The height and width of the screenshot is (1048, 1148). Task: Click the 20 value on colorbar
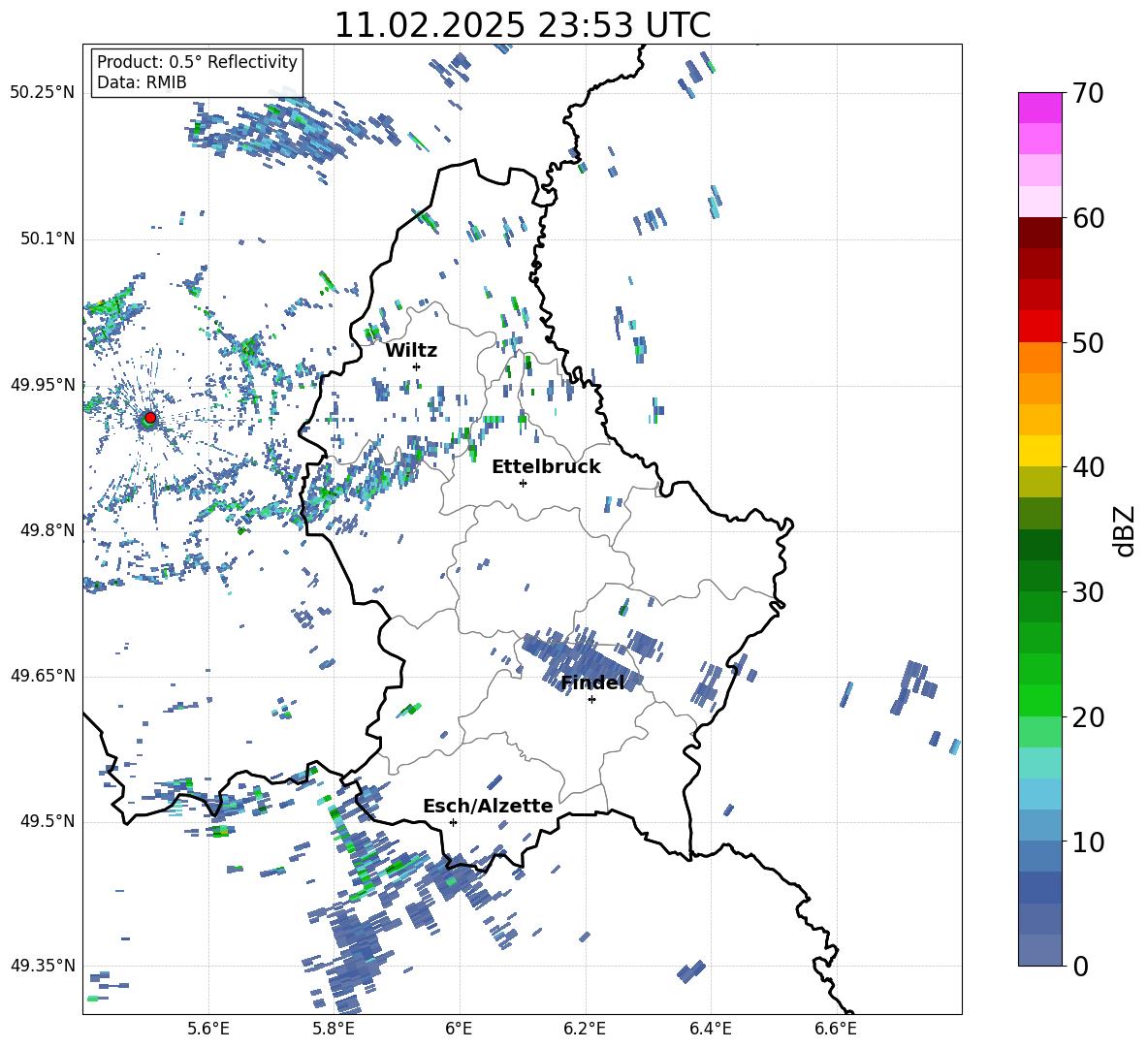point(1088,717)
